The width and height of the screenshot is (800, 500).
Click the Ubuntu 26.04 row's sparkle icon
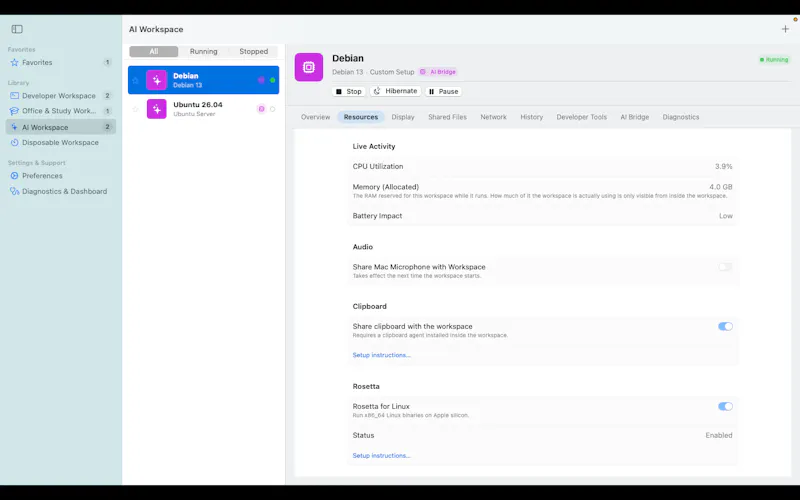(x=157, y=109)
